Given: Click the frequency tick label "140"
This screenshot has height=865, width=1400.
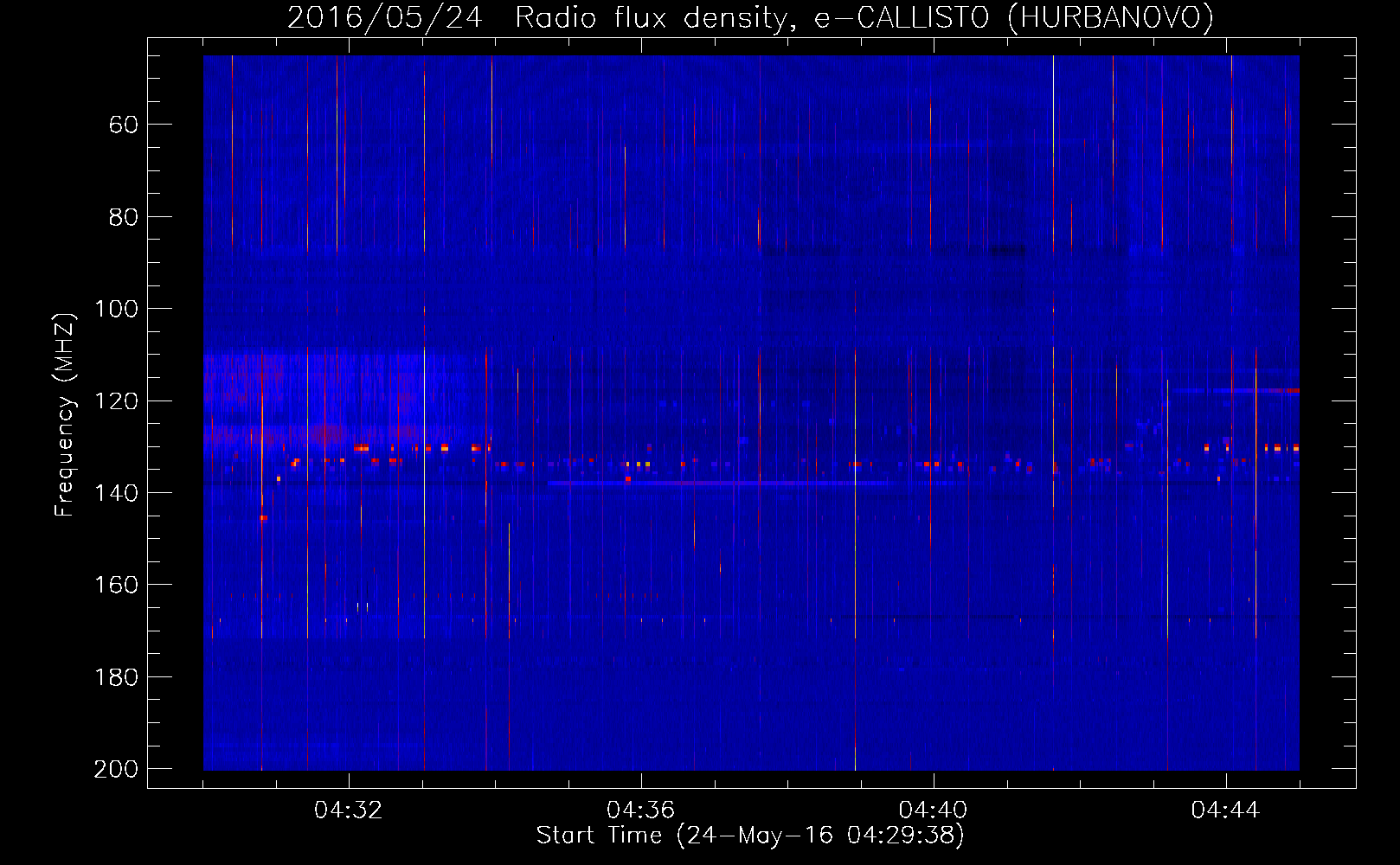Looking at the screenshot, I should coord(117,493).
